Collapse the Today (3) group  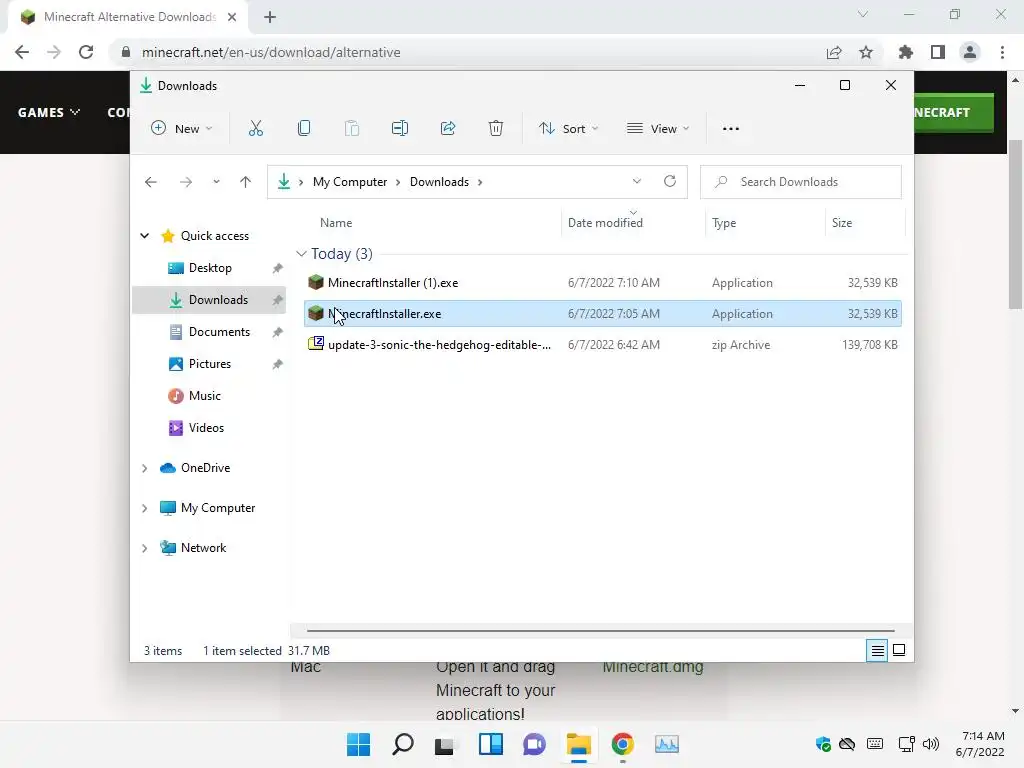301,253
